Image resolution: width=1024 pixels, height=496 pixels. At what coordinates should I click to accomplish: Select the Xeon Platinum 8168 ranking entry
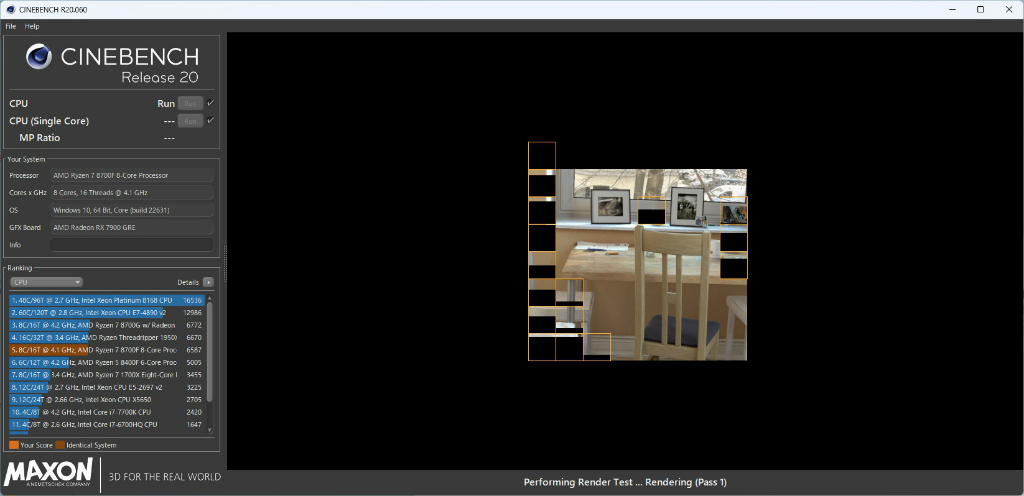[x=107, y=300]
